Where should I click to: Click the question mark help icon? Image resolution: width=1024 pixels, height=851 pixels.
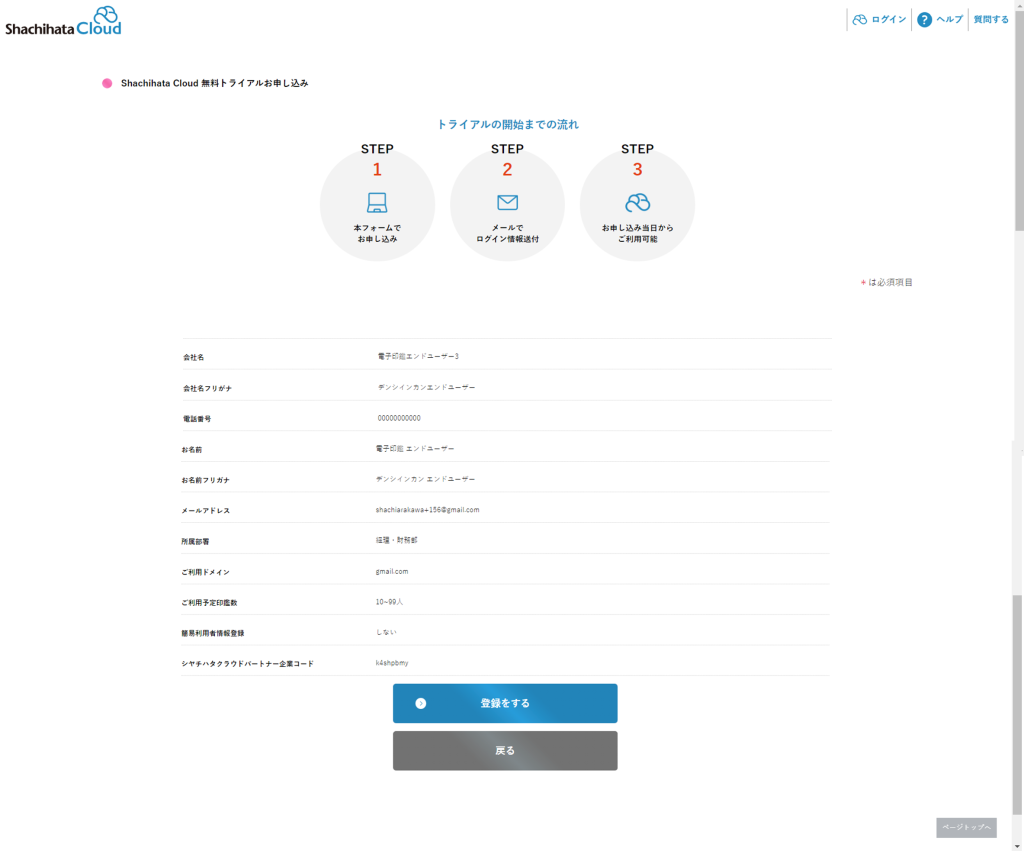pos(924,20)
